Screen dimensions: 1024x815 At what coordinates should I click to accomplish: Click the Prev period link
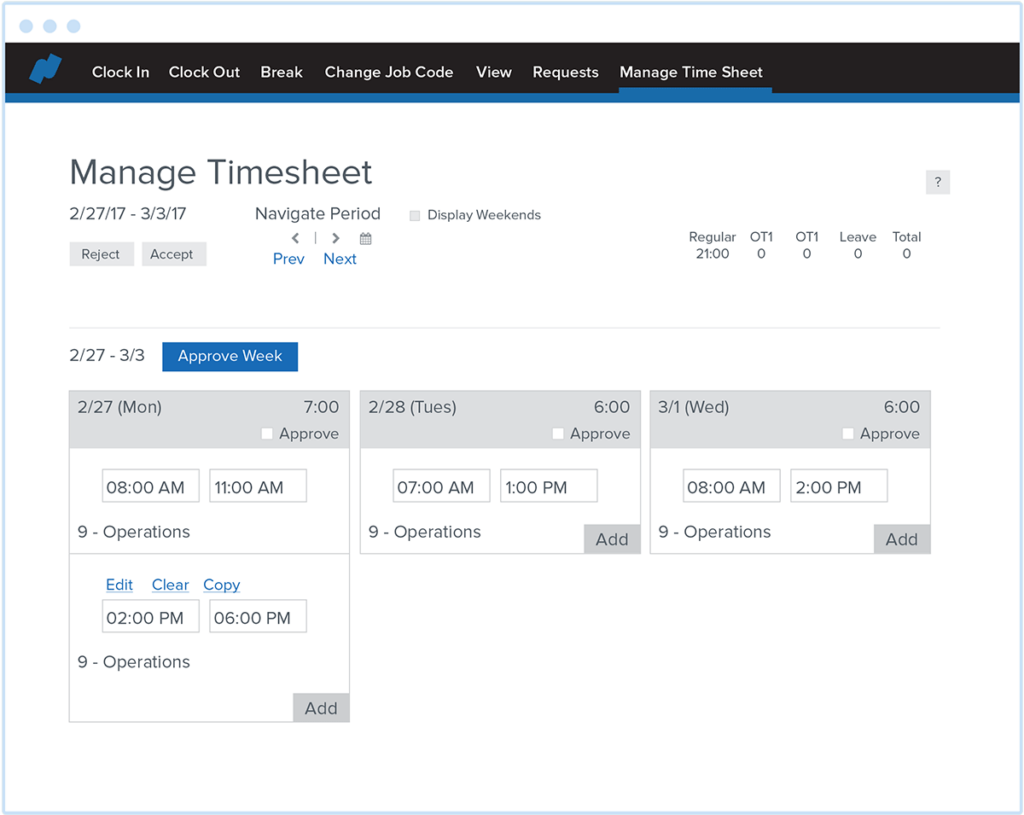[x=289, y=259]
